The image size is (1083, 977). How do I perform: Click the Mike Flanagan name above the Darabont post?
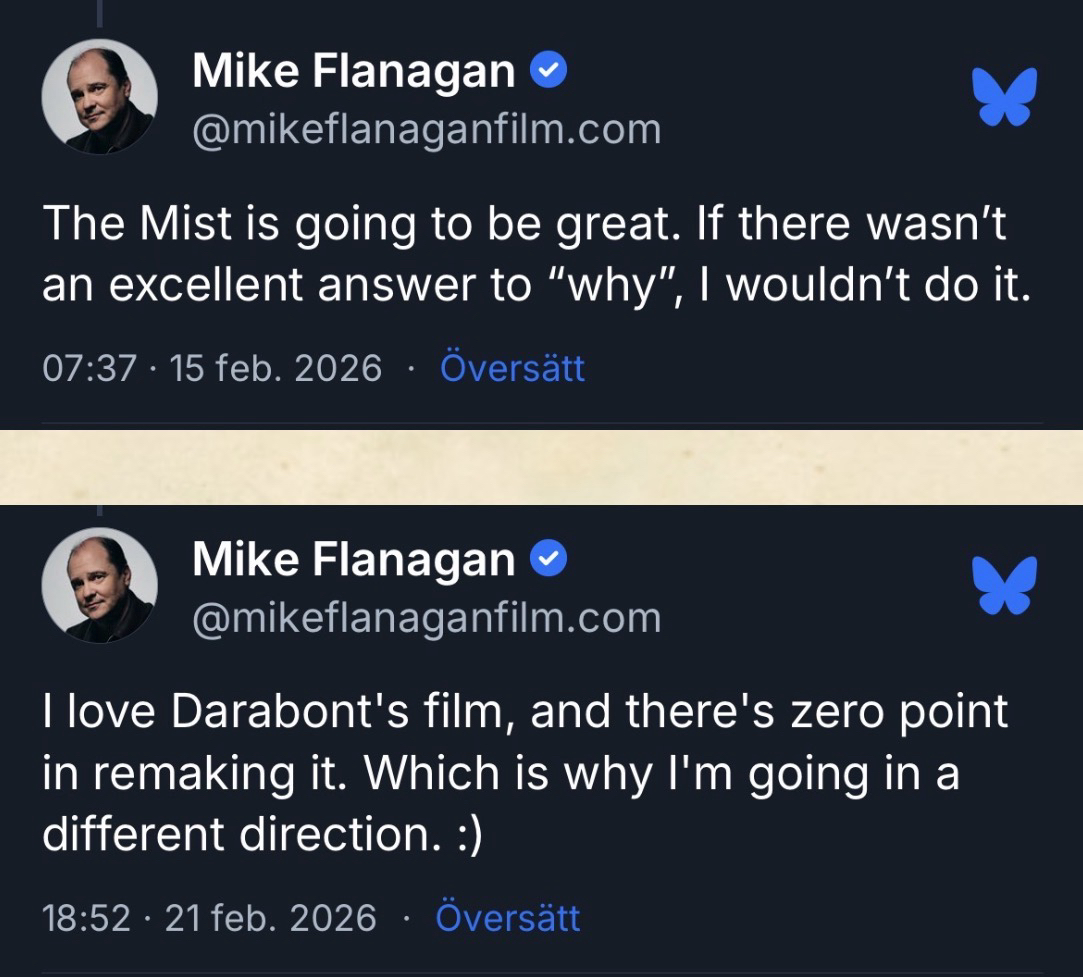tap(352, 559)
